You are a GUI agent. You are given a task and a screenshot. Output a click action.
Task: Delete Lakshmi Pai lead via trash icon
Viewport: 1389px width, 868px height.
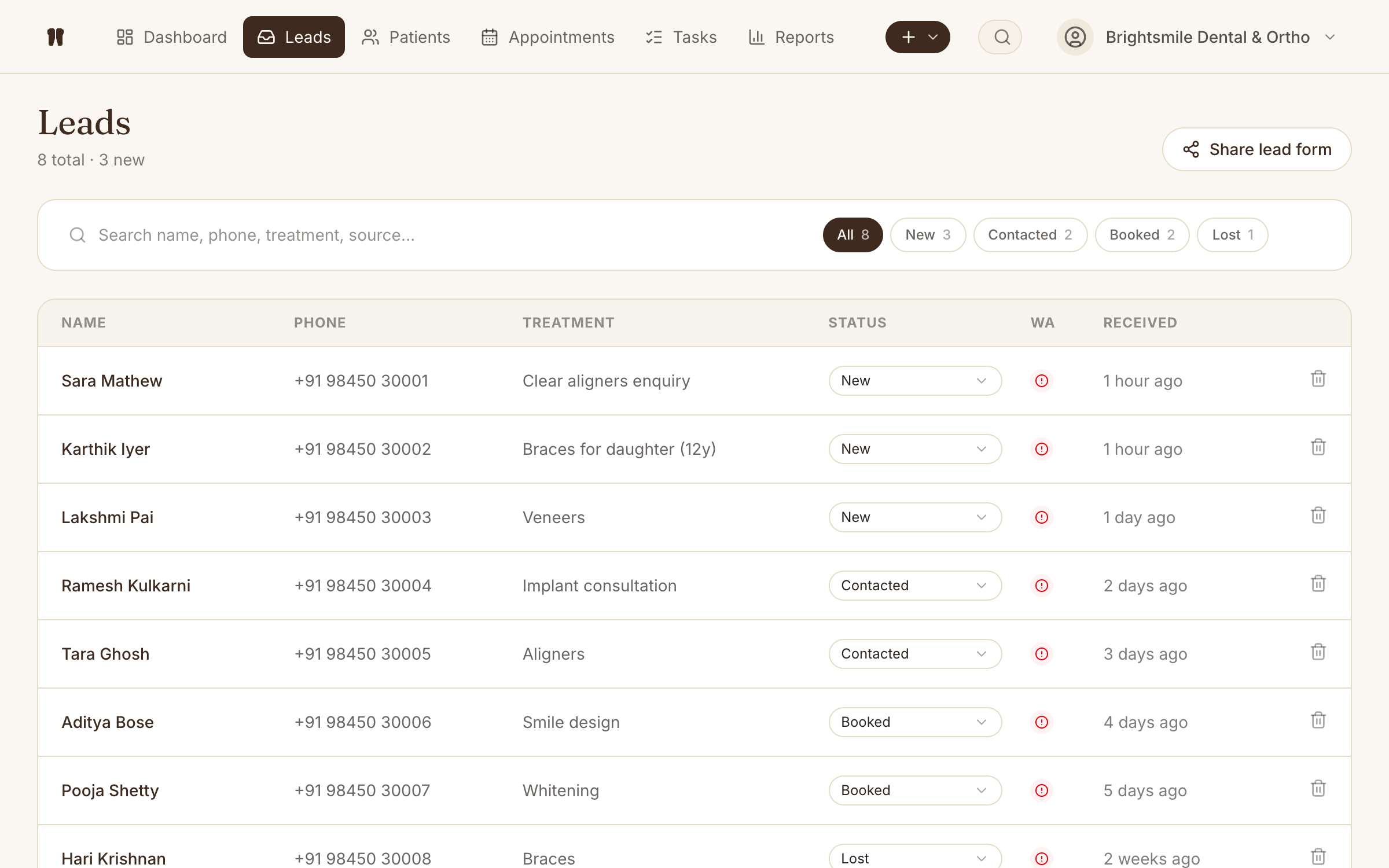coord(1318,516)
